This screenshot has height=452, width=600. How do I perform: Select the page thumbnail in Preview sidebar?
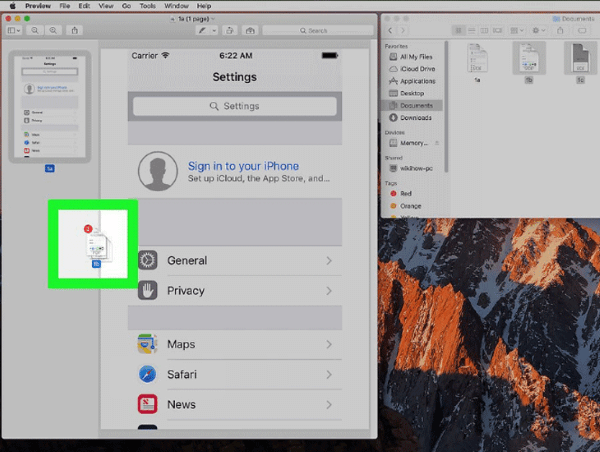click(x=49, y=107)
